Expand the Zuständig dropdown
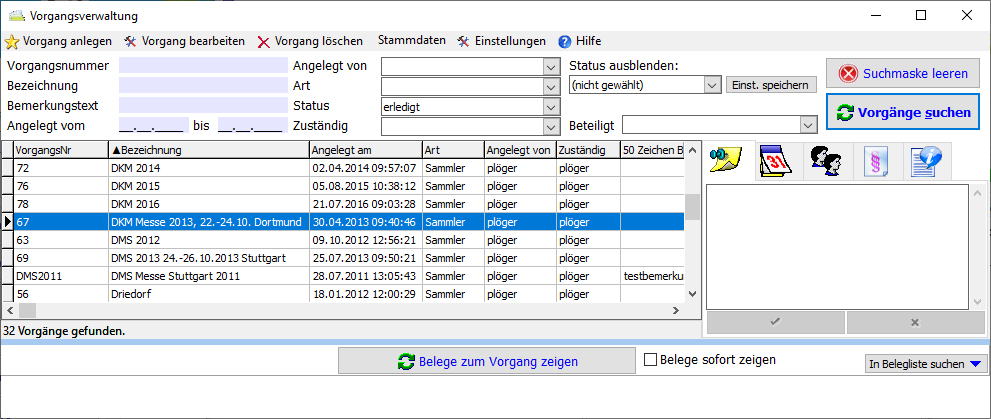This screenshot has height=419, width=991. pos(552,127)
